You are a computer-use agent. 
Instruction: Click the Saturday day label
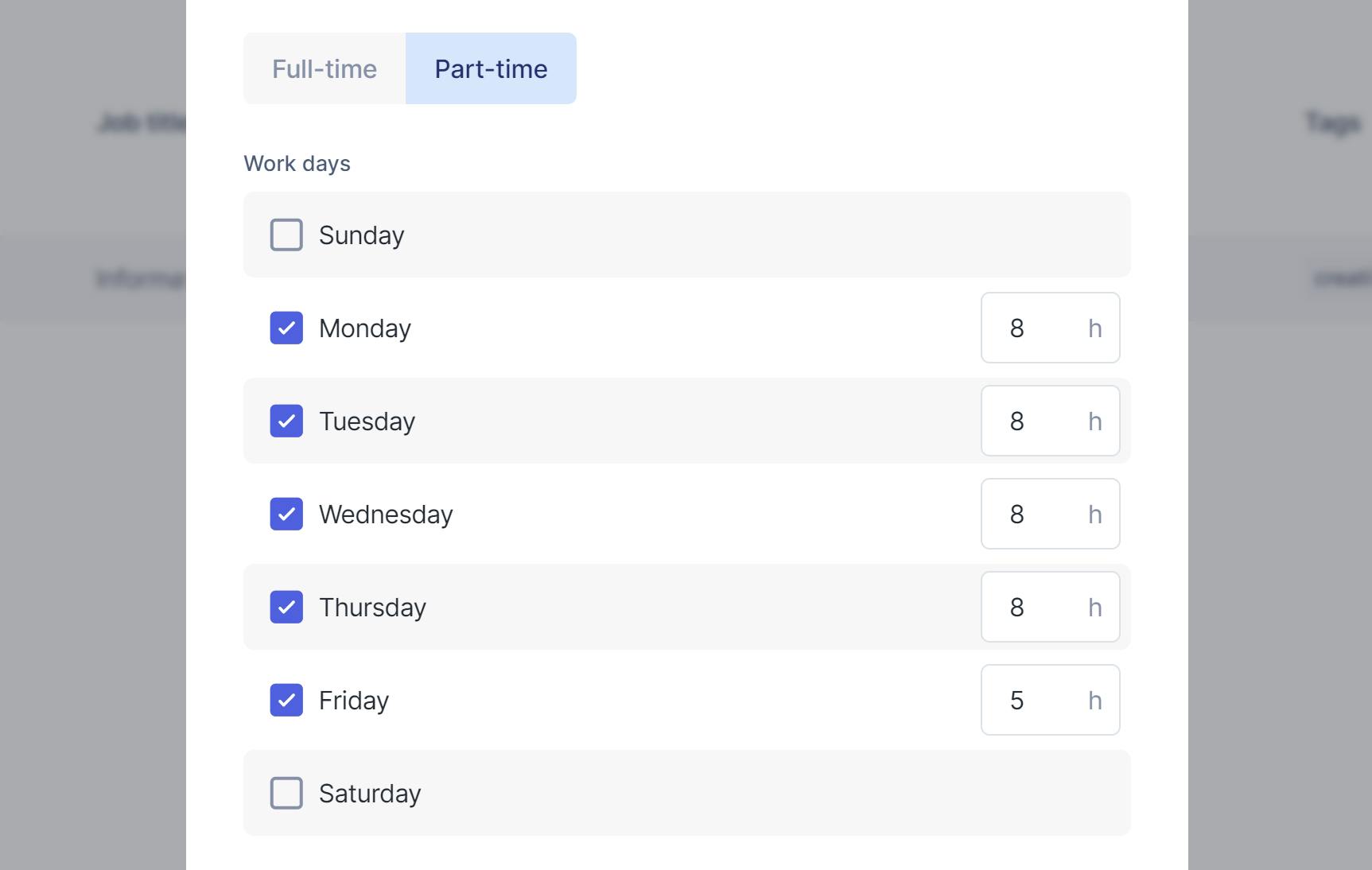pos(370,794)
